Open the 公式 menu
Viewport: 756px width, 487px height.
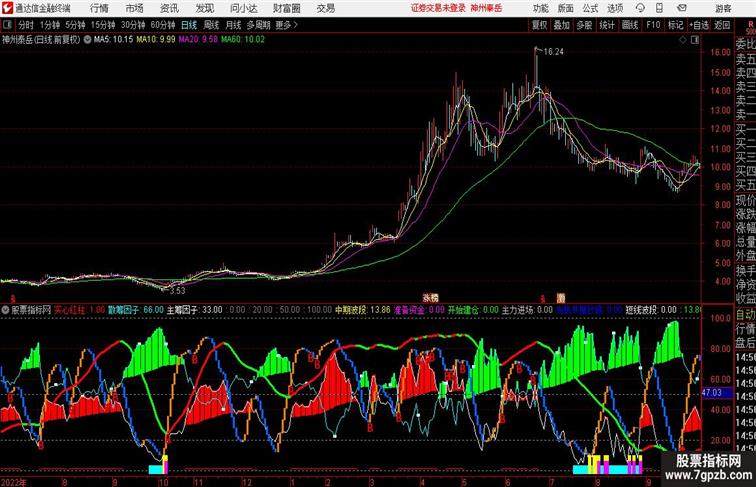tap(590, 8)
